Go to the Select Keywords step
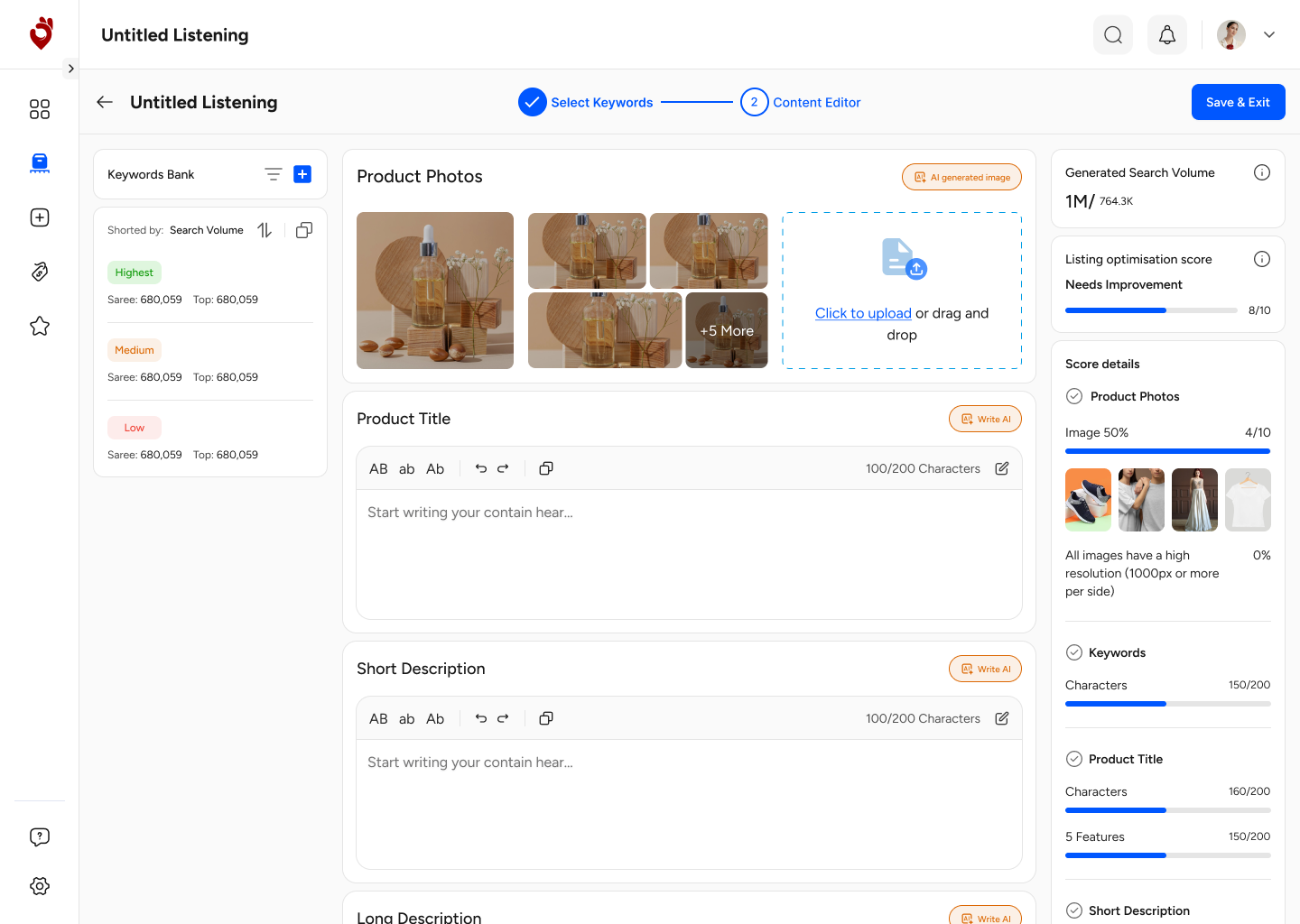This screenshot has height=924, width=1300. (586, 102)
